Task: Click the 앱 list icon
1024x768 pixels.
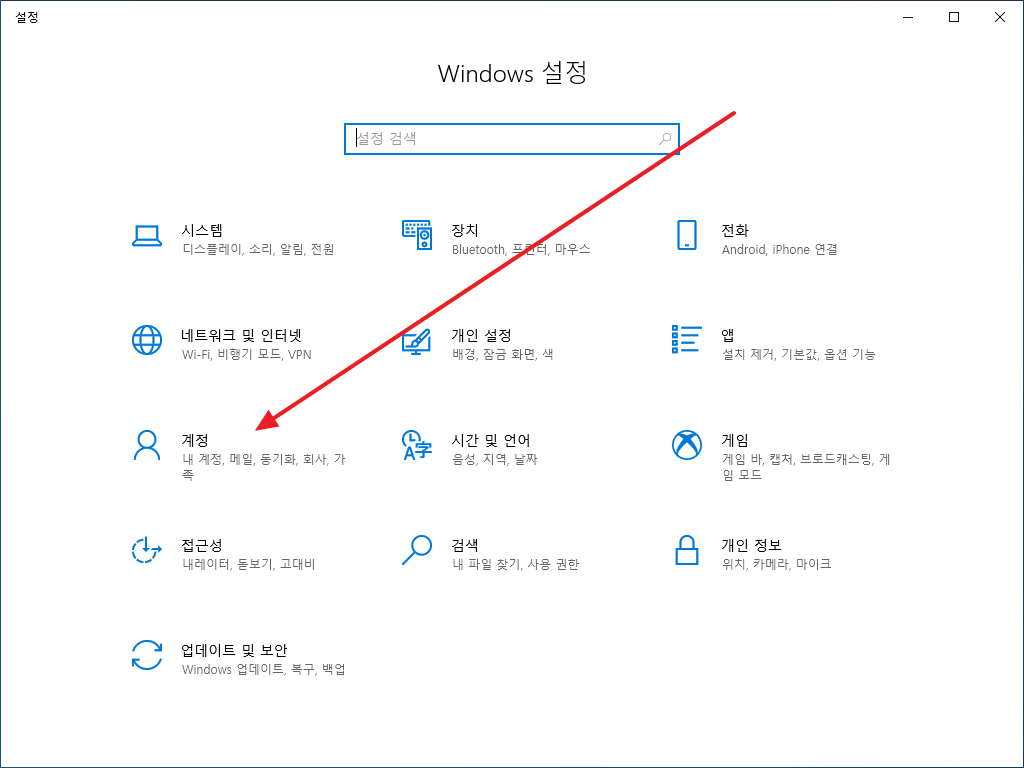Action: click(686, 340)
